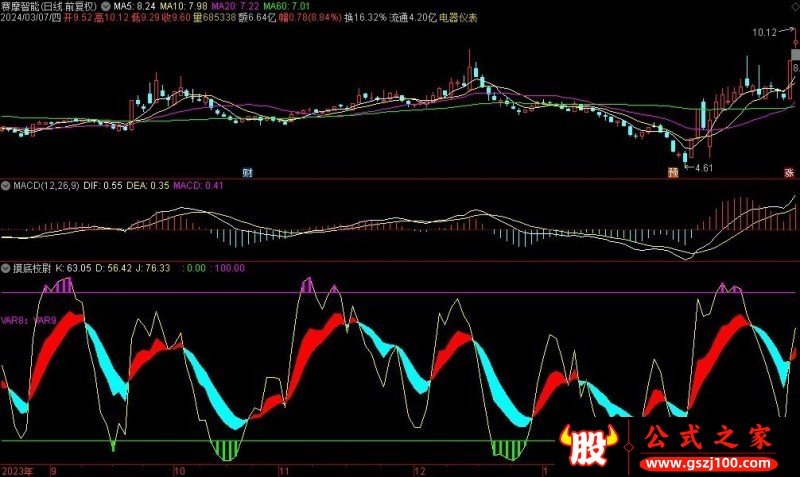Click the MACD: 0.41 value
The image size is (800, 477).
[x=198, y=186]
